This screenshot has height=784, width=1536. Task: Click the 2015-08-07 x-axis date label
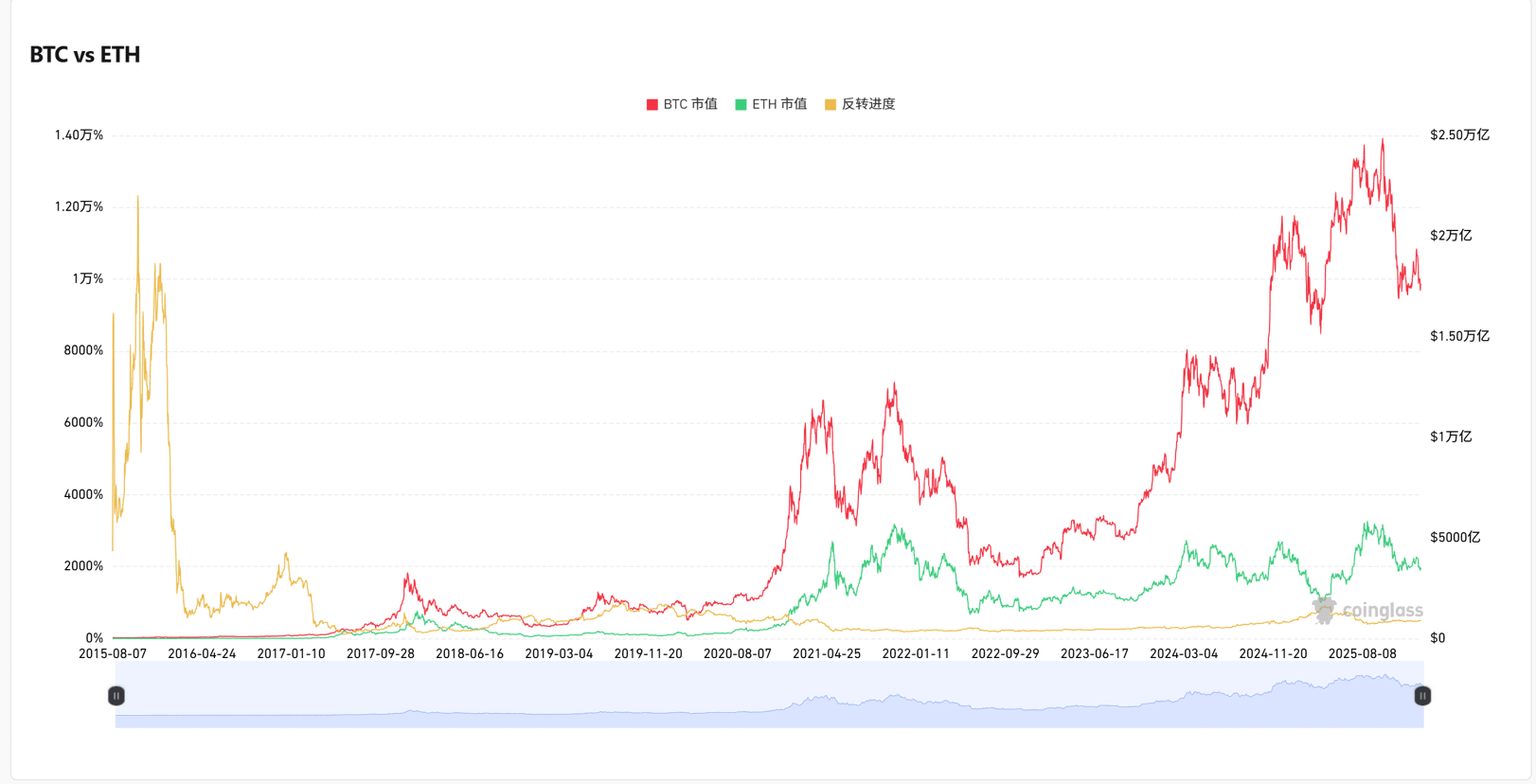[113, 653]
